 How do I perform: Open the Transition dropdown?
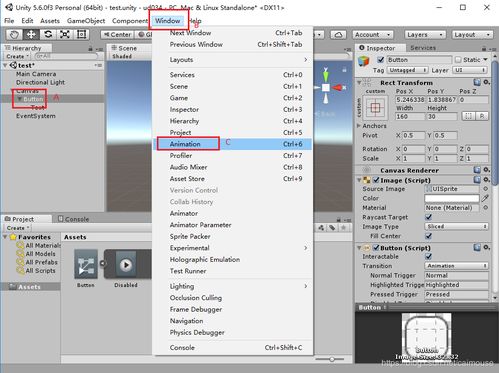pos(456,266)
